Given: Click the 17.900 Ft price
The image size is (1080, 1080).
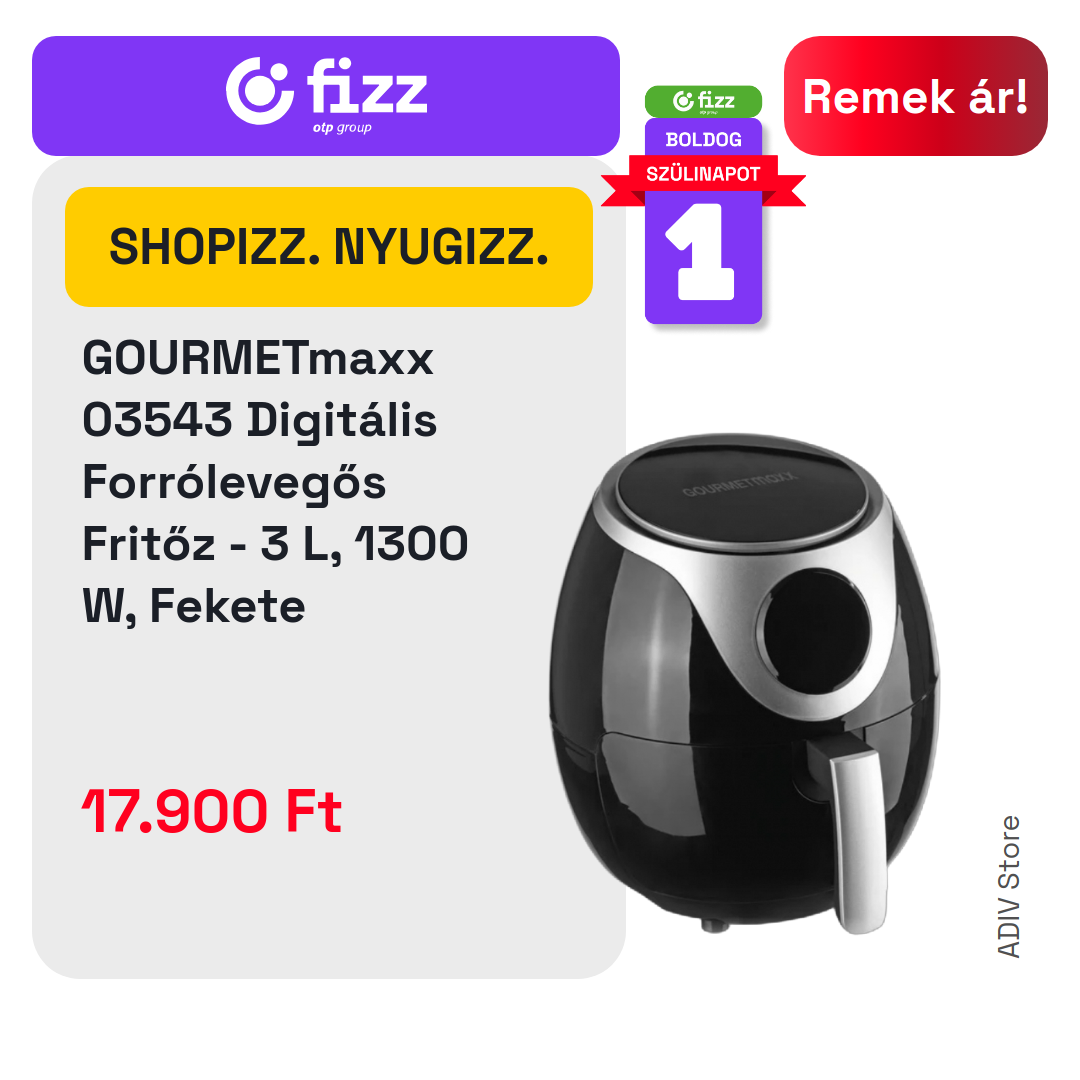Looking at the screenshot, I should (211, 811).
